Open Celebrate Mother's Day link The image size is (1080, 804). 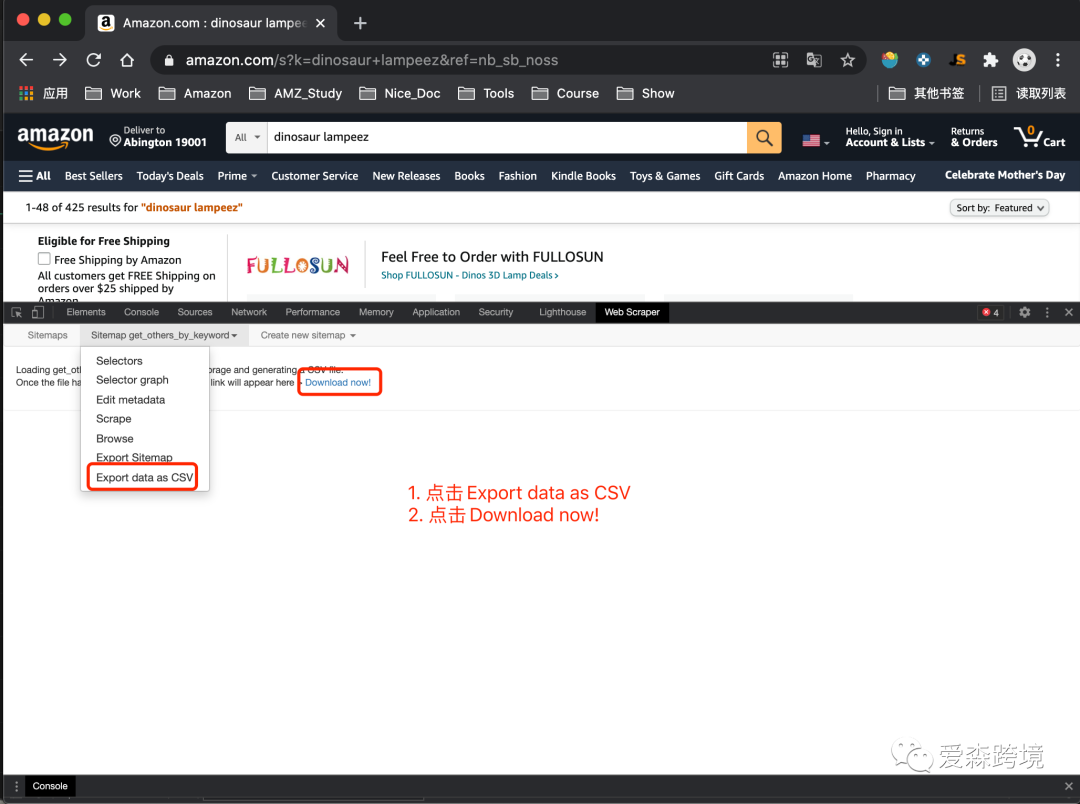pos(1005,175)
